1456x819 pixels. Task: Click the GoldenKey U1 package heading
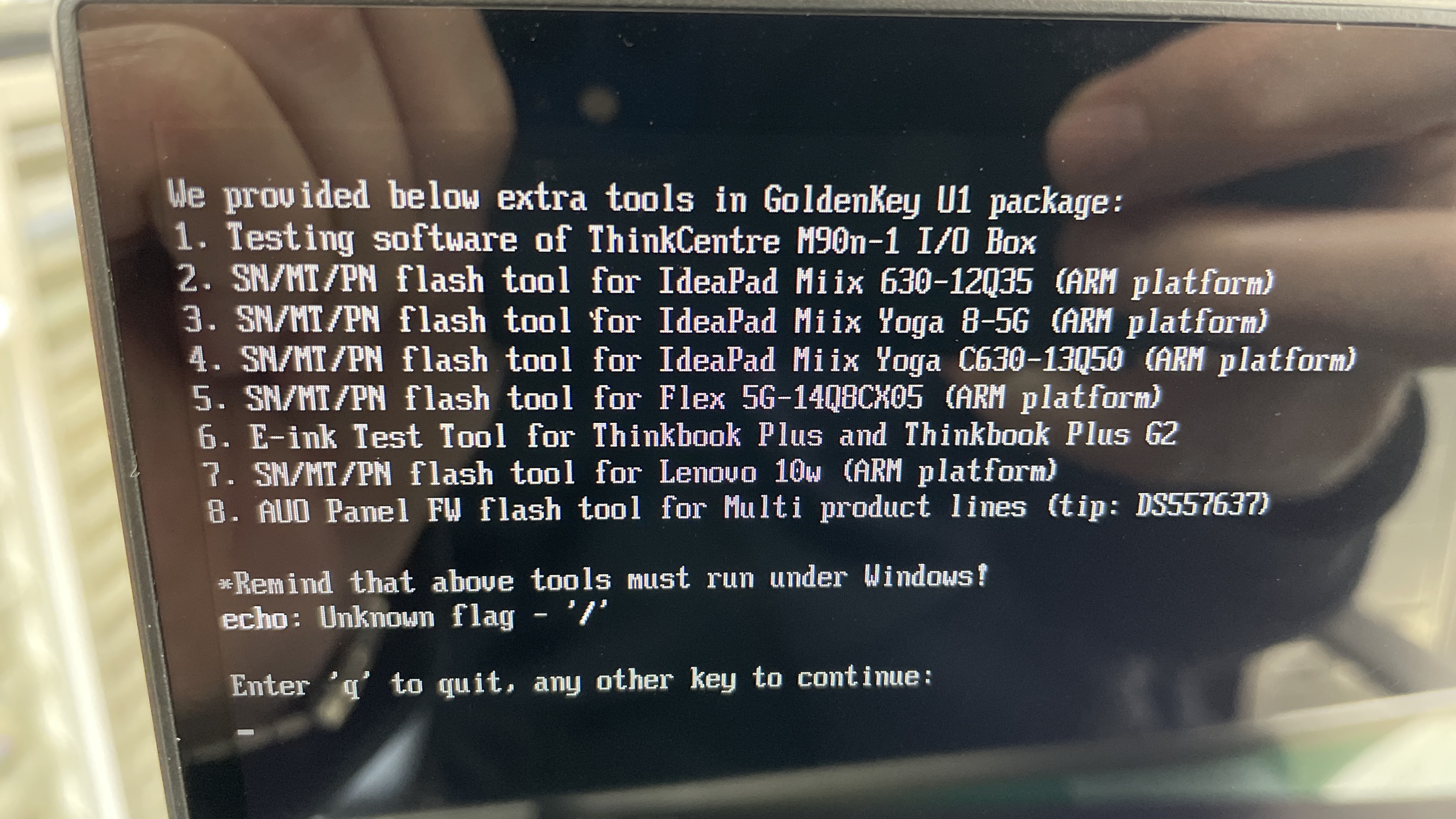pos(645,199)
